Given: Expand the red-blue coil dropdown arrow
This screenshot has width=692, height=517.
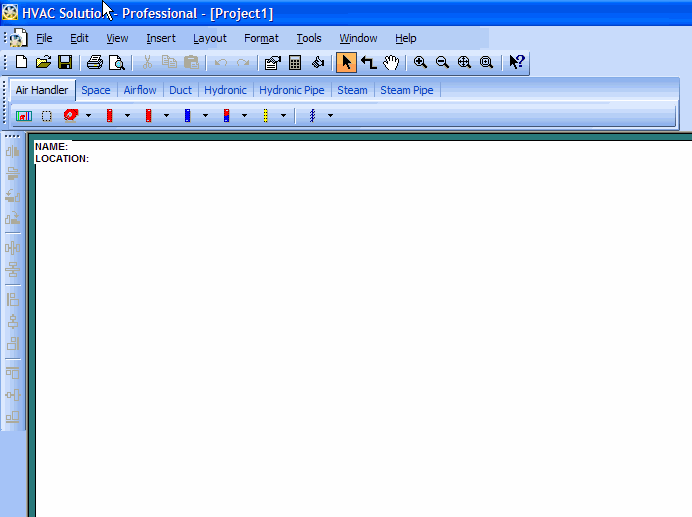Looking at the screenshot, I should point(244,116).
